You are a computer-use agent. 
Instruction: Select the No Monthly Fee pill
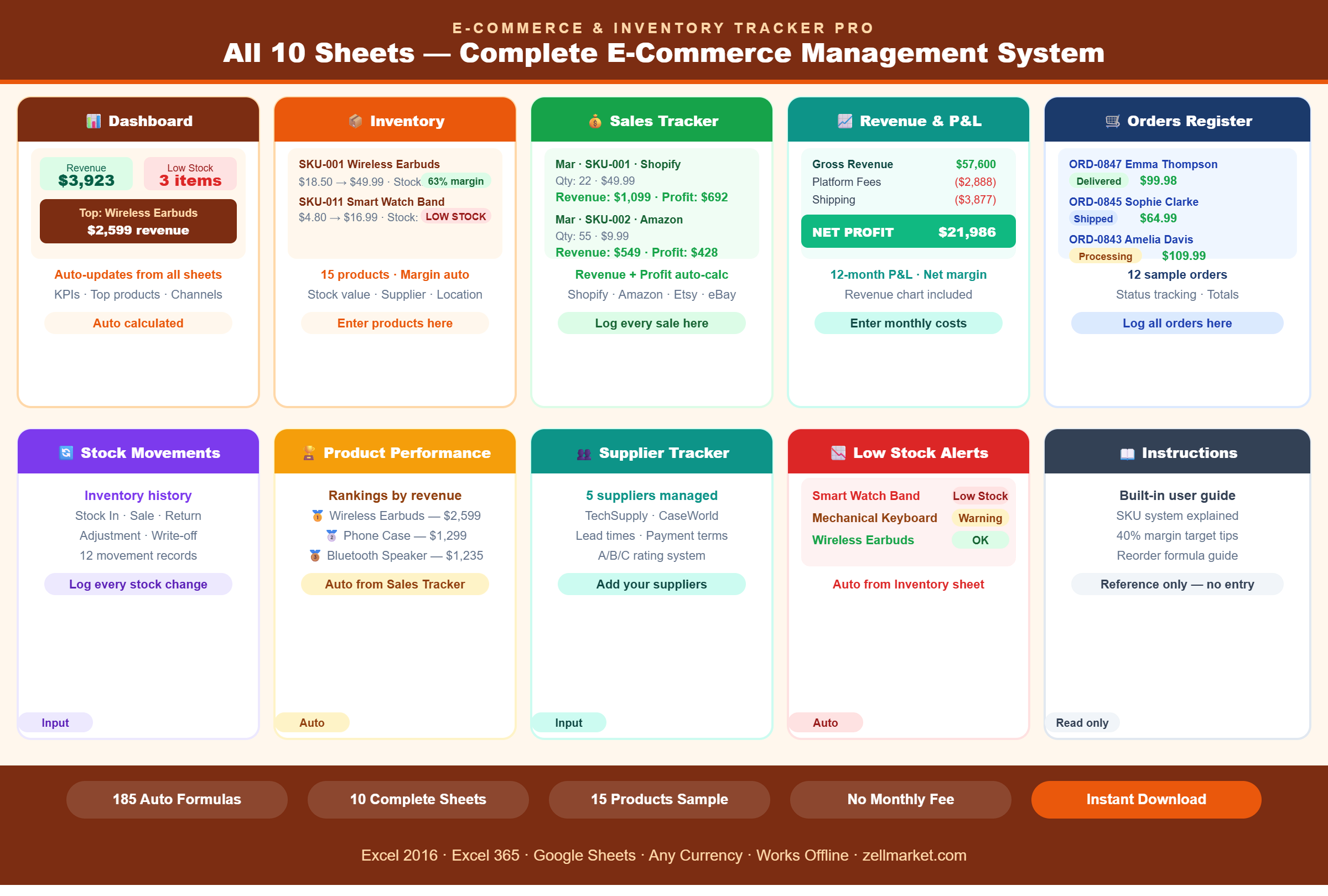(900, 799)
